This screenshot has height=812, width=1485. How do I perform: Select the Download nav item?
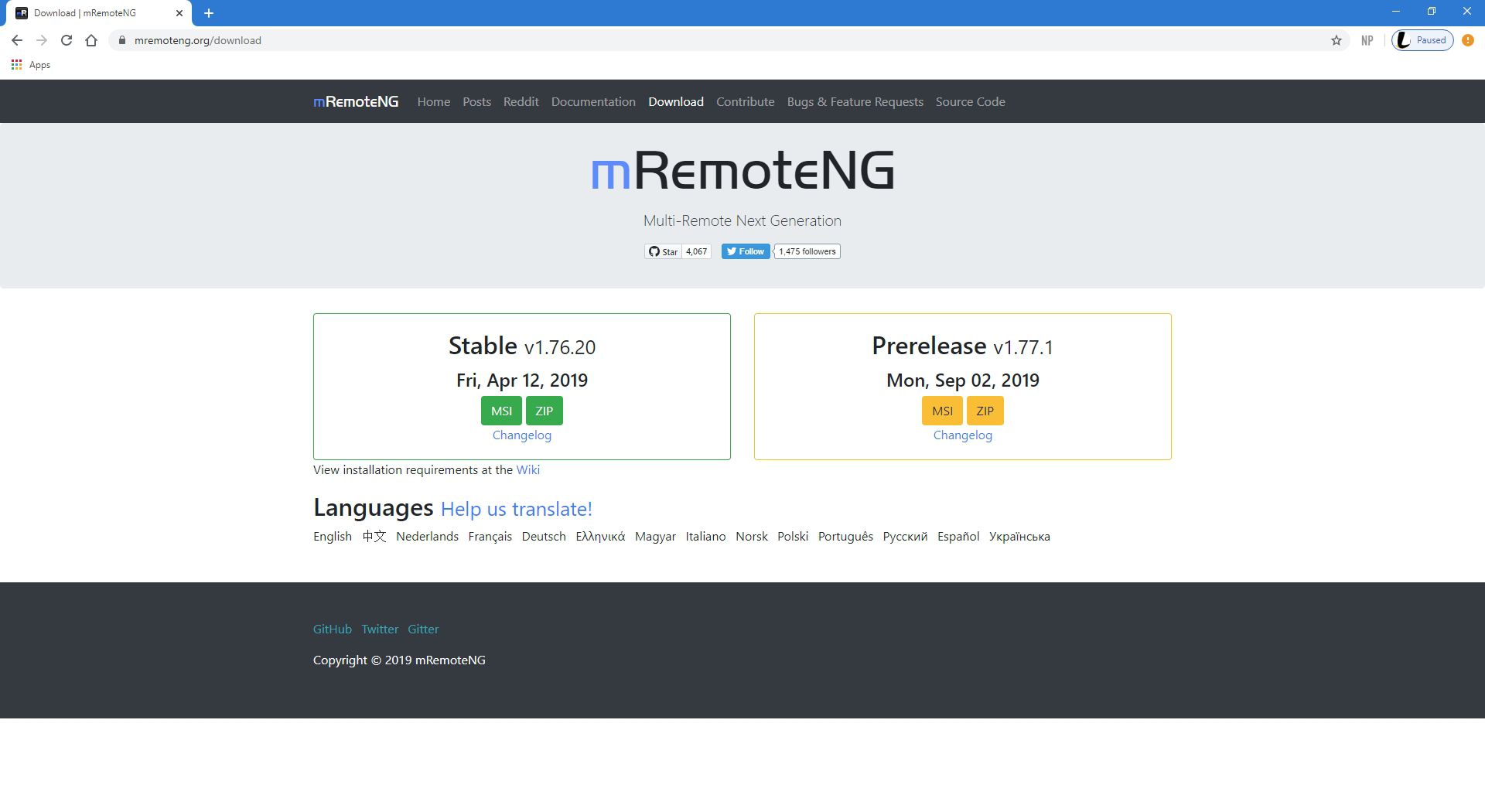click(676, 101)
